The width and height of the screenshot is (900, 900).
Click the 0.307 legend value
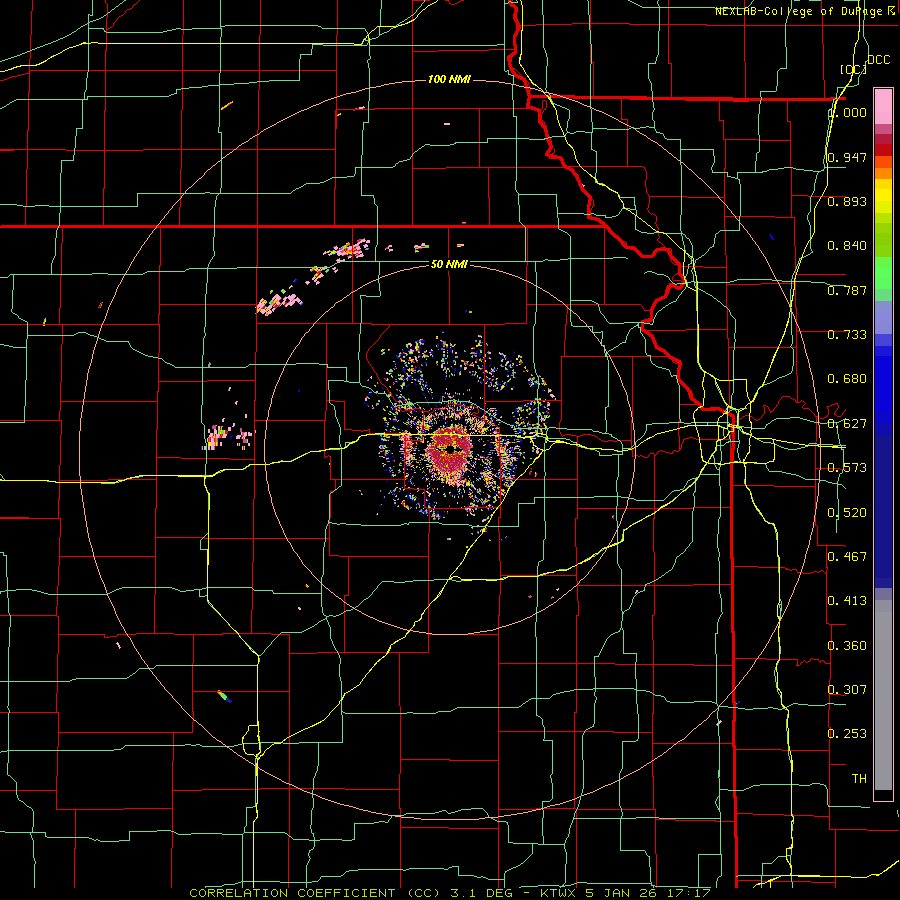click(x=847, y=690)
